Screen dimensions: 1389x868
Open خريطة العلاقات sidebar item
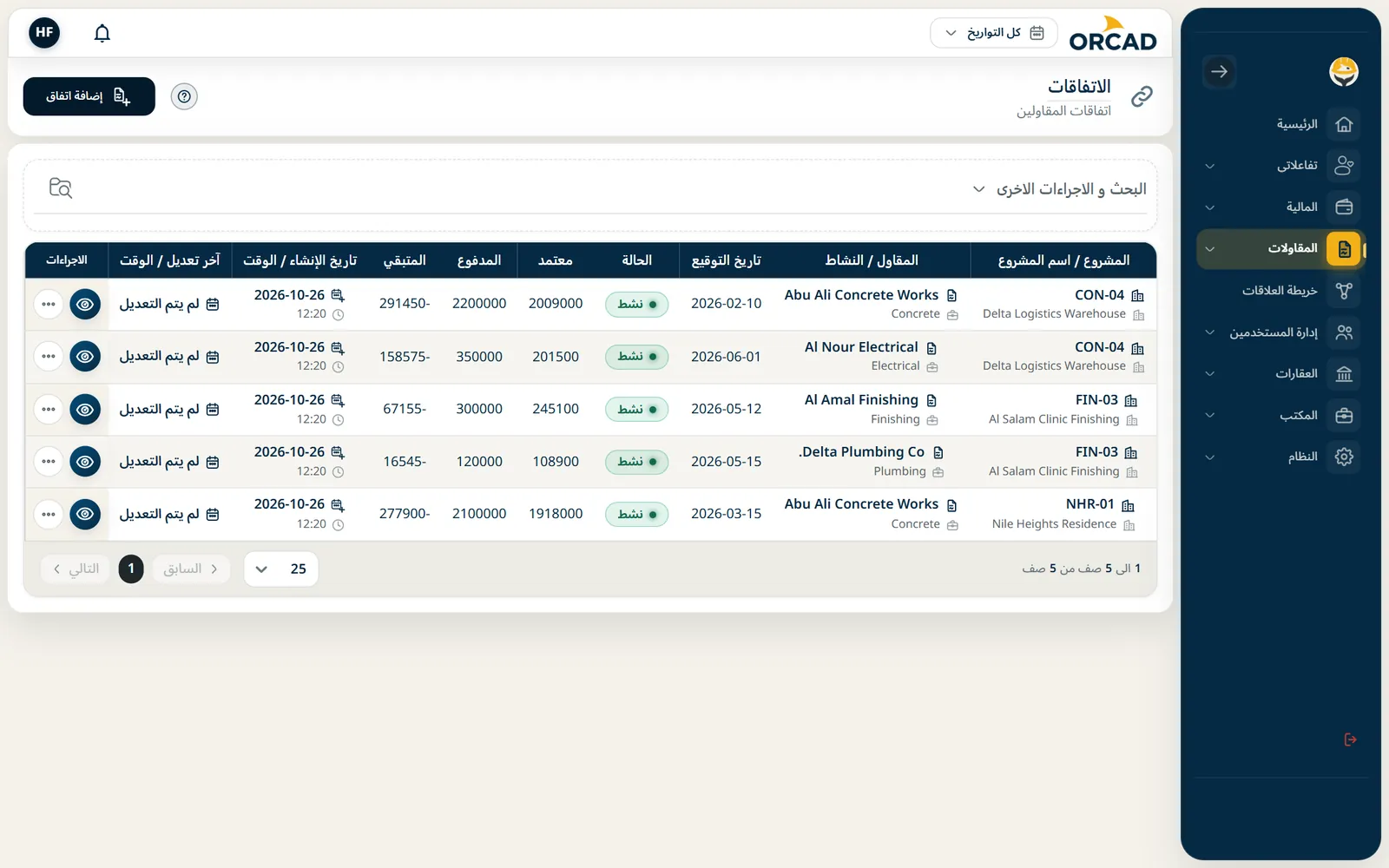(1280, 291)
